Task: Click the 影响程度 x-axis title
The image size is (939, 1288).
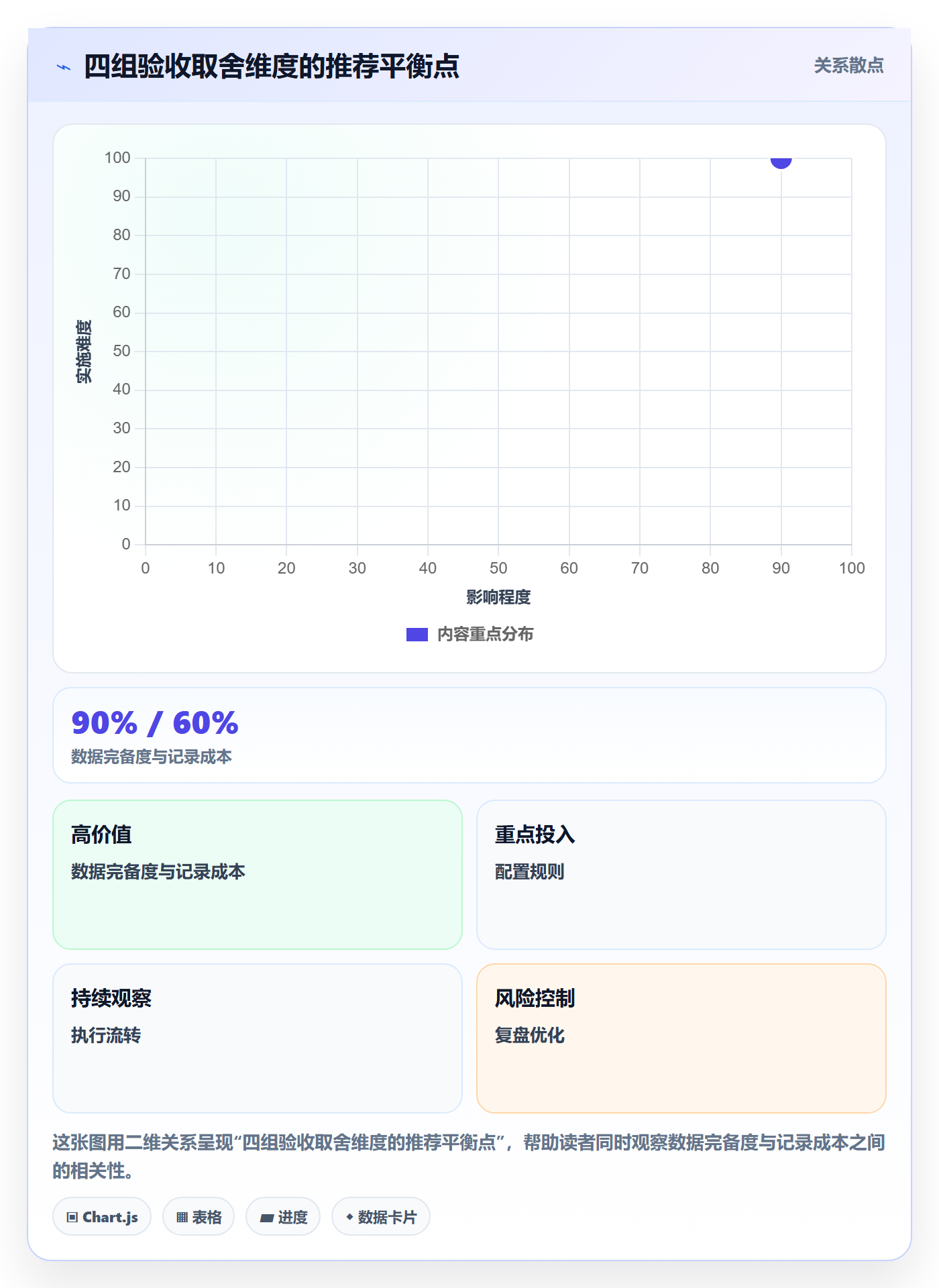Action: coord(498,597)
